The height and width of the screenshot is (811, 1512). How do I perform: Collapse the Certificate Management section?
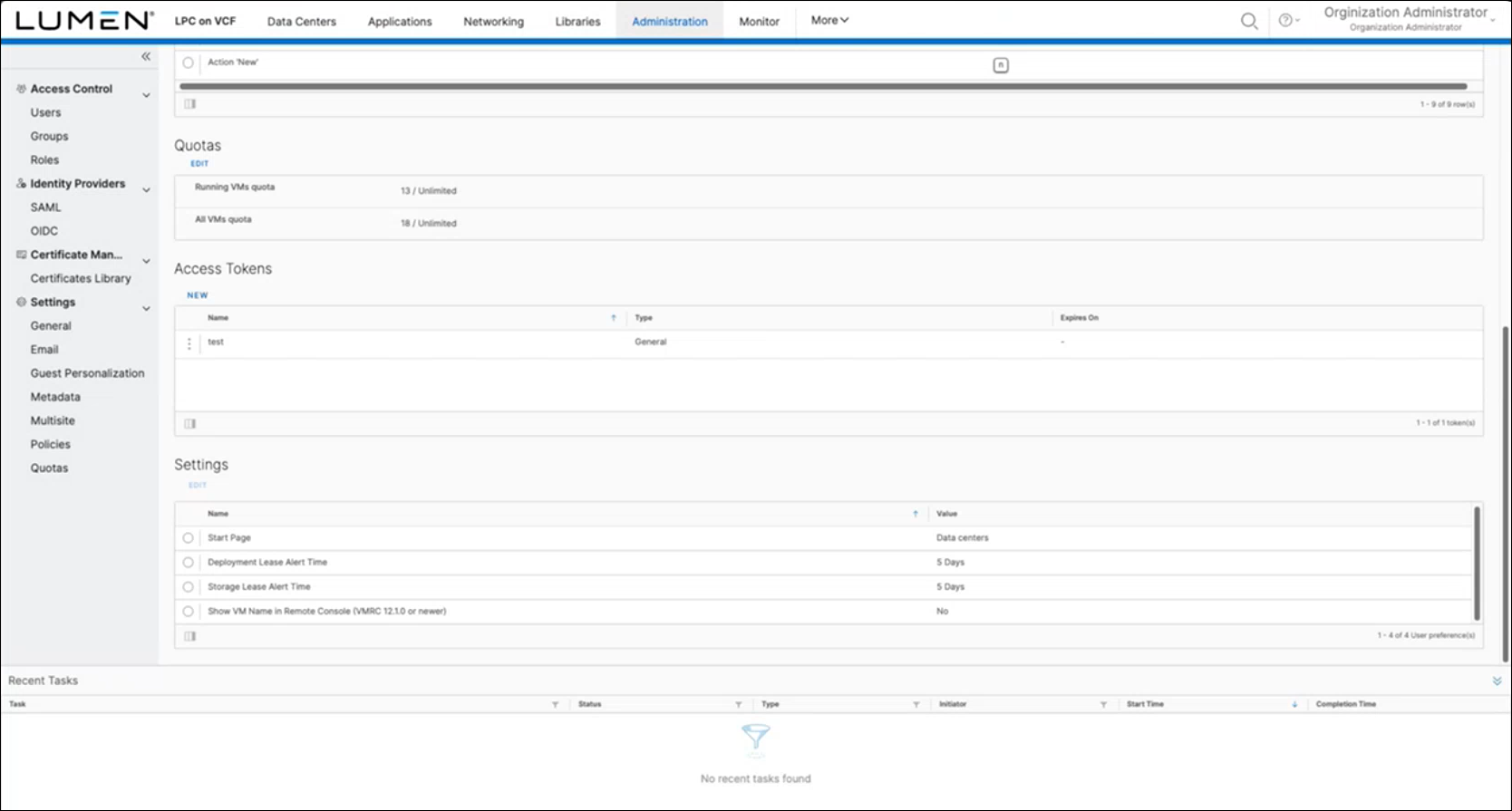click(x=146, y=261)
